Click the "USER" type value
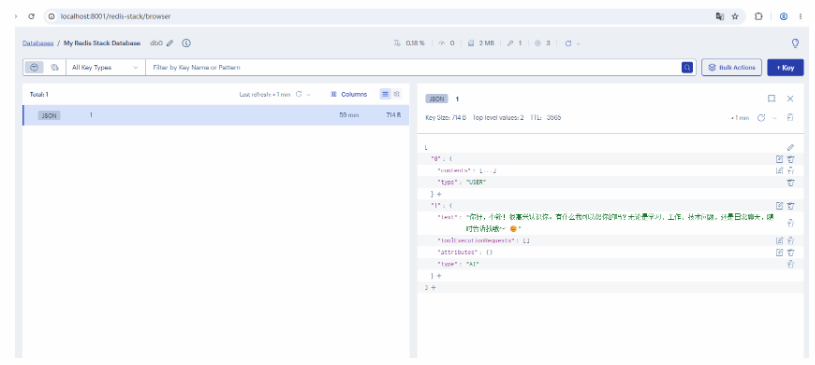Image resolution: width=815 pixels, height=365 pixels. coord(477,182)
